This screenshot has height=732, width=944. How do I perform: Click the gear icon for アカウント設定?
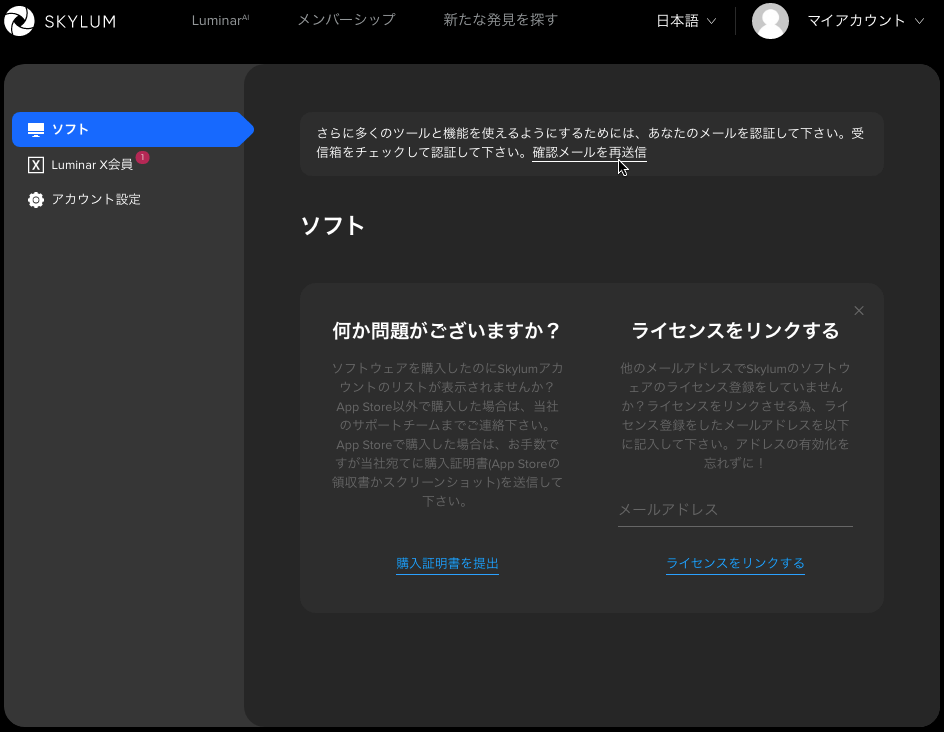36,200
